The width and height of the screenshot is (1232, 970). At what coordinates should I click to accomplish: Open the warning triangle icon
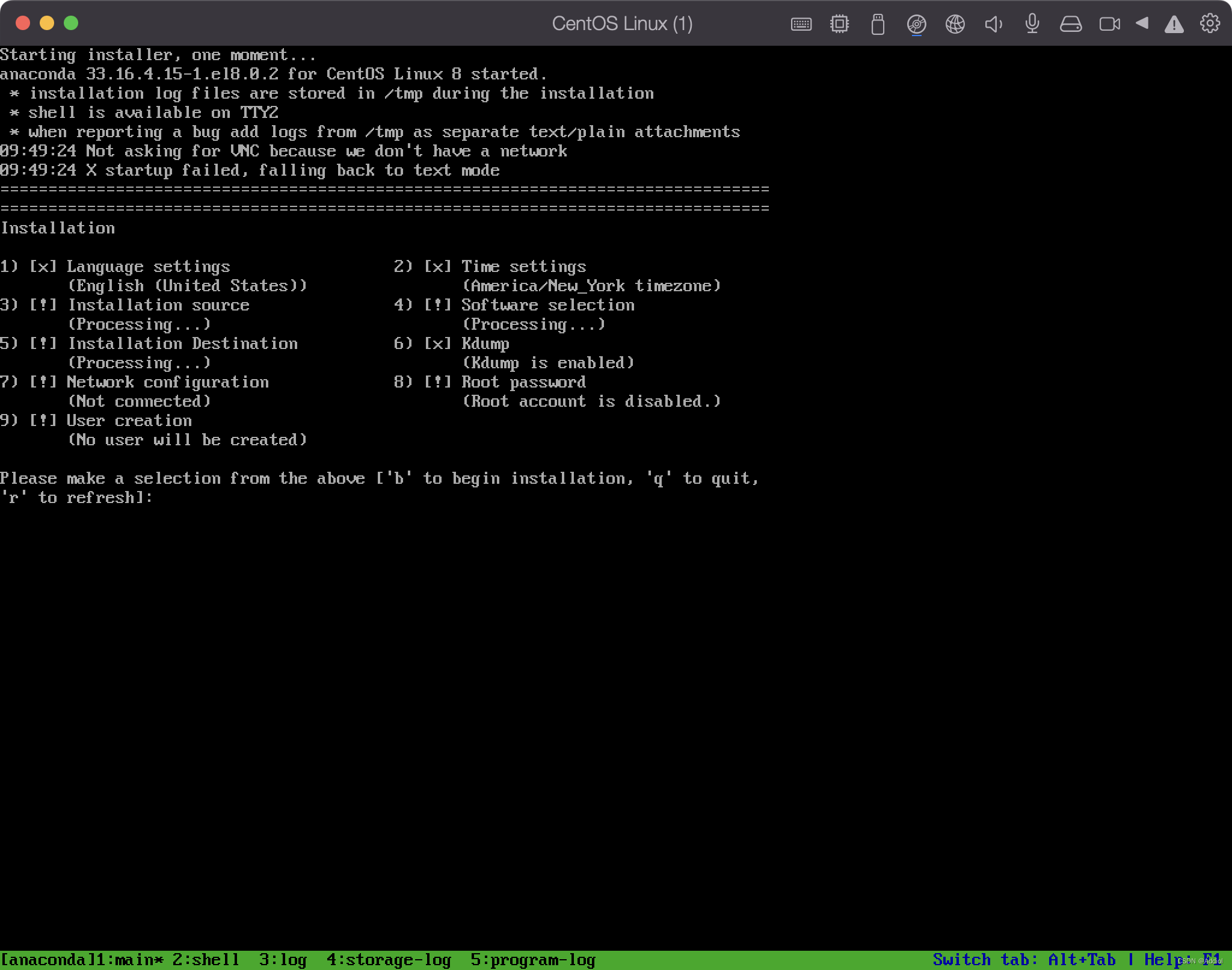1174,24
